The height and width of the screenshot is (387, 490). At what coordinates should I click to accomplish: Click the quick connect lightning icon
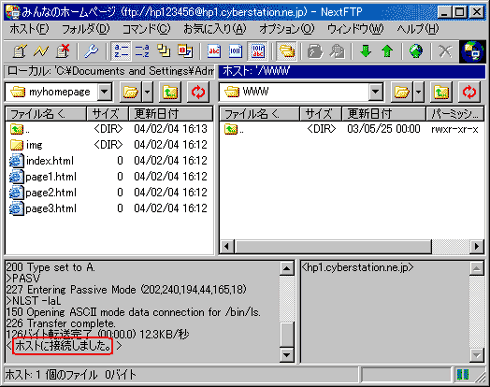(41, 51)
